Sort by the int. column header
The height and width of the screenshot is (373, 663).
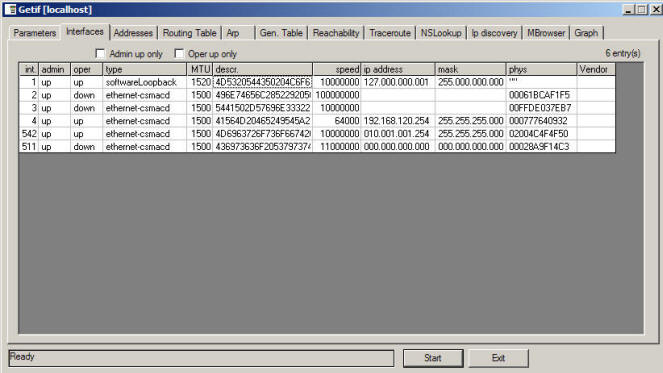[x=29, y=69]
